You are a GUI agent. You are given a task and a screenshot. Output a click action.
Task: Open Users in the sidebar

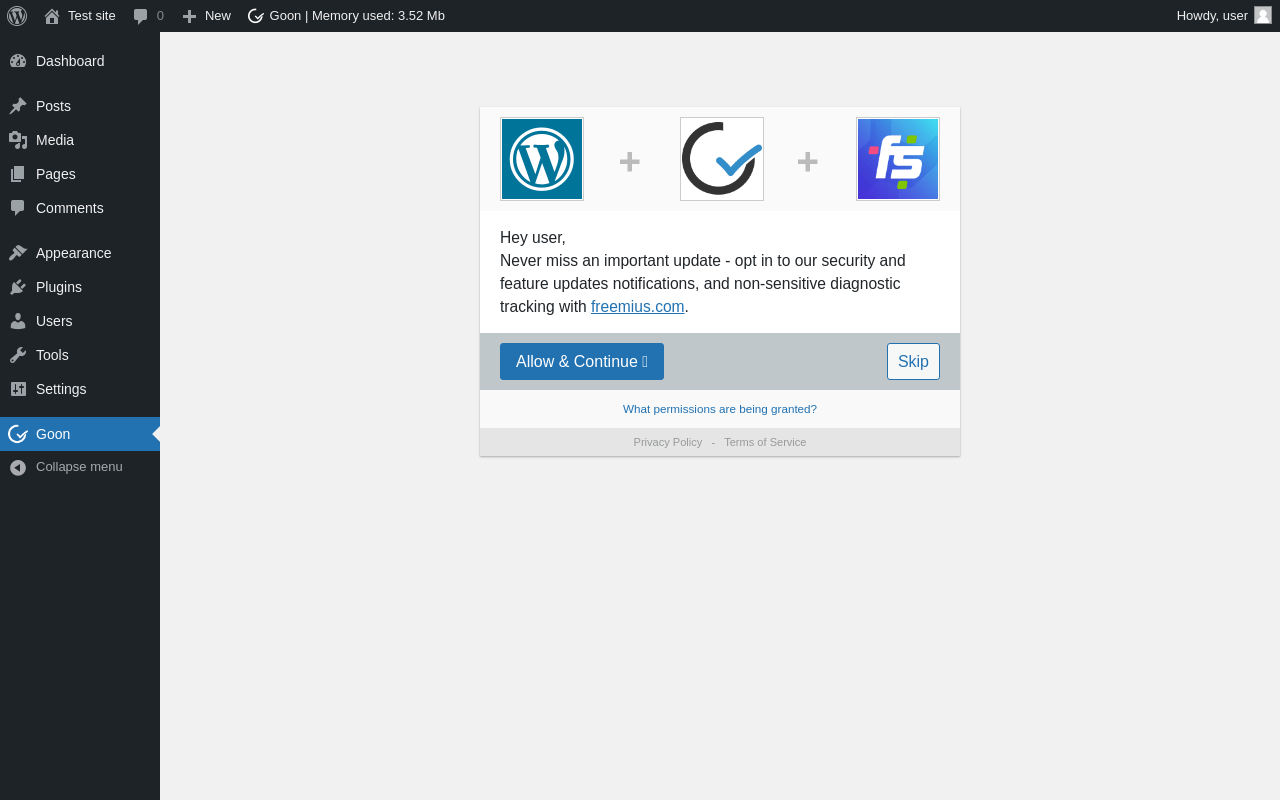pyautogui.click(x=80, y=321)
